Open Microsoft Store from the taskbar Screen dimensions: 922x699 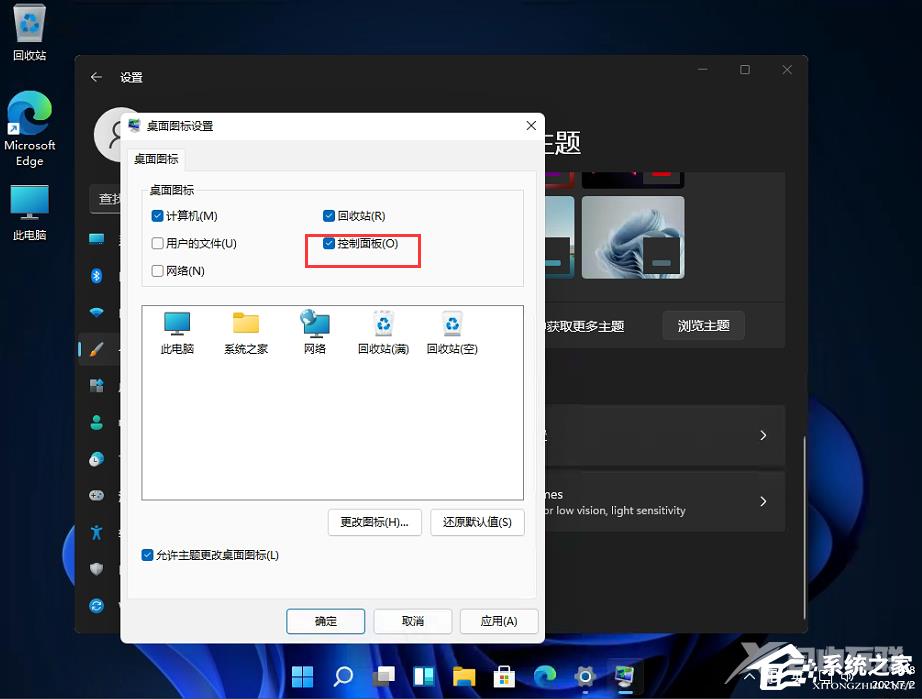(504, 676)
